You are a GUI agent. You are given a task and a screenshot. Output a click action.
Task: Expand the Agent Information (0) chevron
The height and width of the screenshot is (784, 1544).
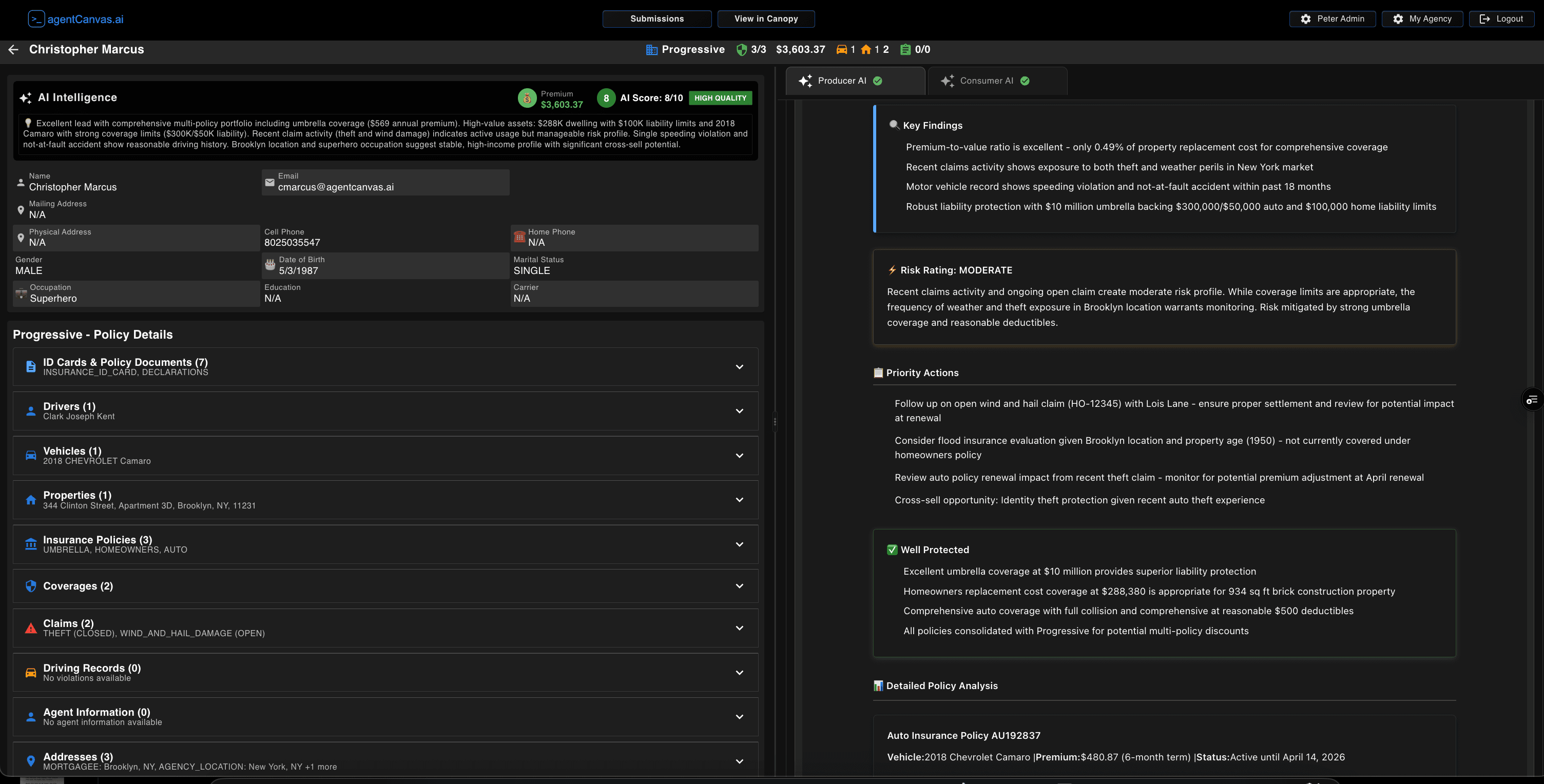point(739,717)
